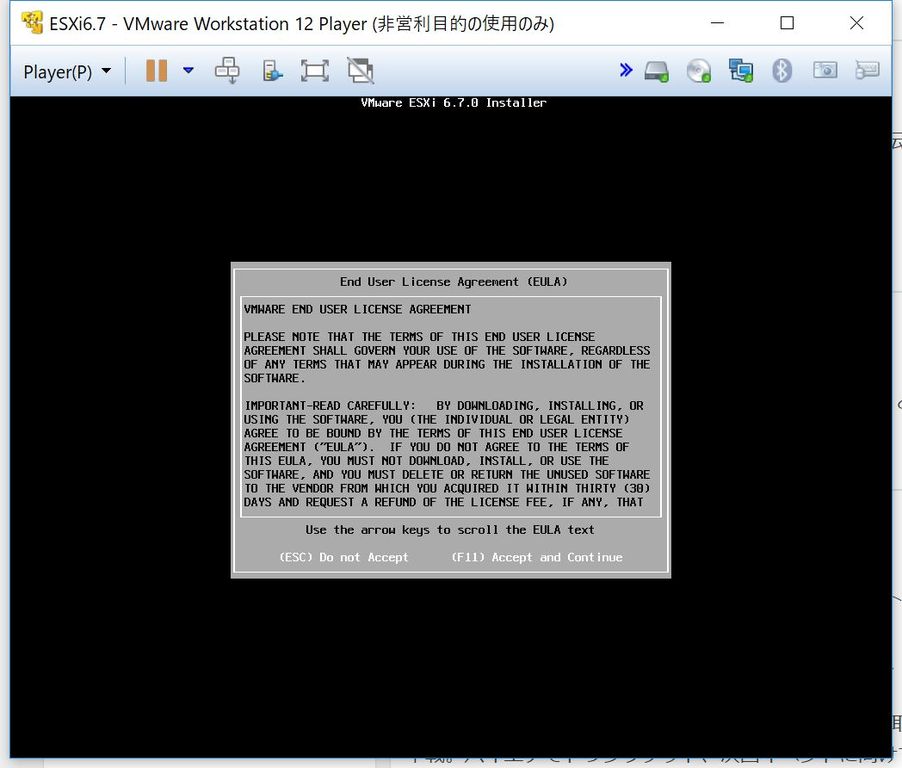This screenshot has height=768, width=902.
Task: Click the CD/DVD drive device icon
Action: (699, 71)
